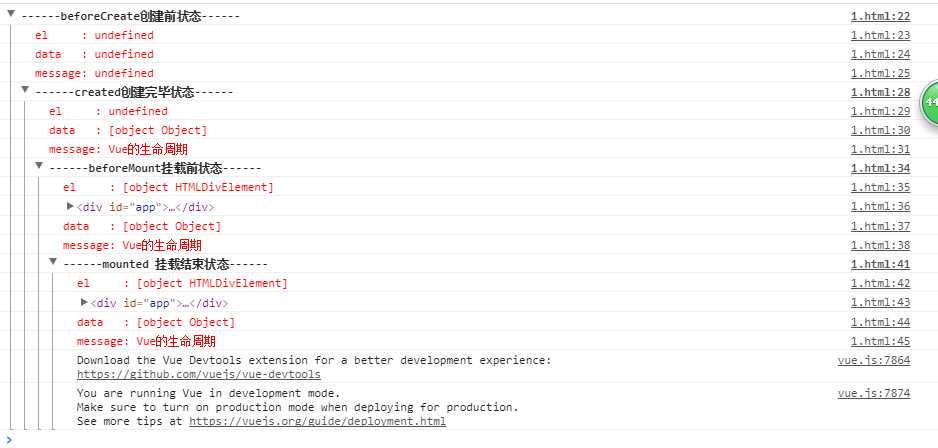Collapse the mounted console group

[x=53, y=263]
